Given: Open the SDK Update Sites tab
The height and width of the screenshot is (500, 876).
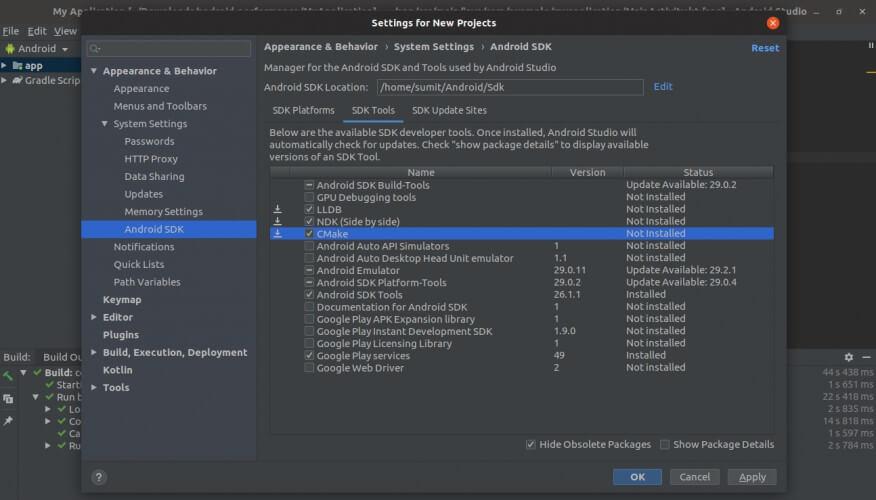Looking at the screenshot, I should (449, 110).
